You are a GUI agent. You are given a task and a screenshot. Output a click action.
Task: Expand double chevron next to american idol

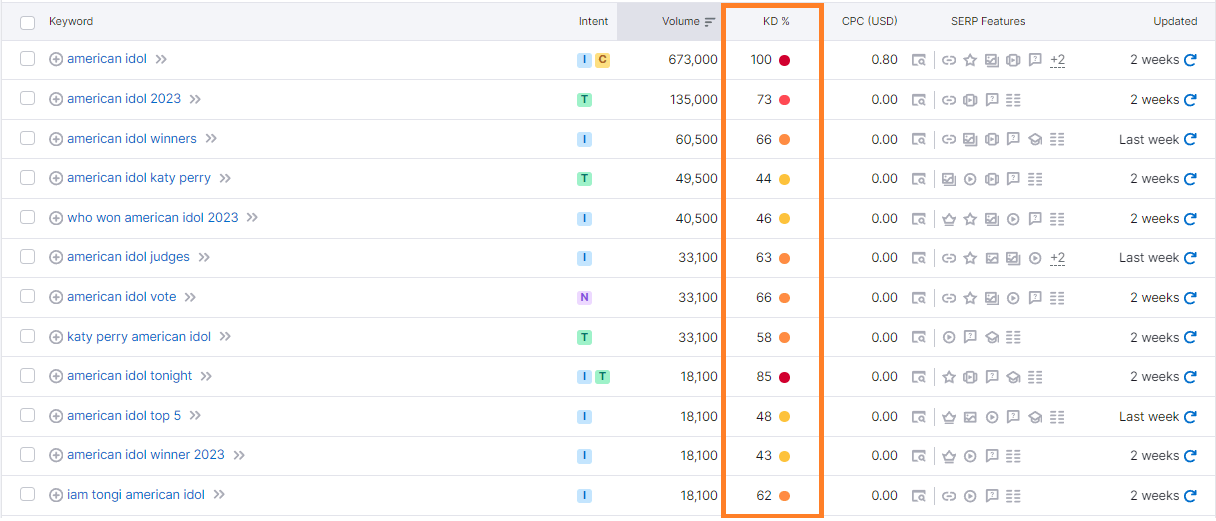[161, 60]
